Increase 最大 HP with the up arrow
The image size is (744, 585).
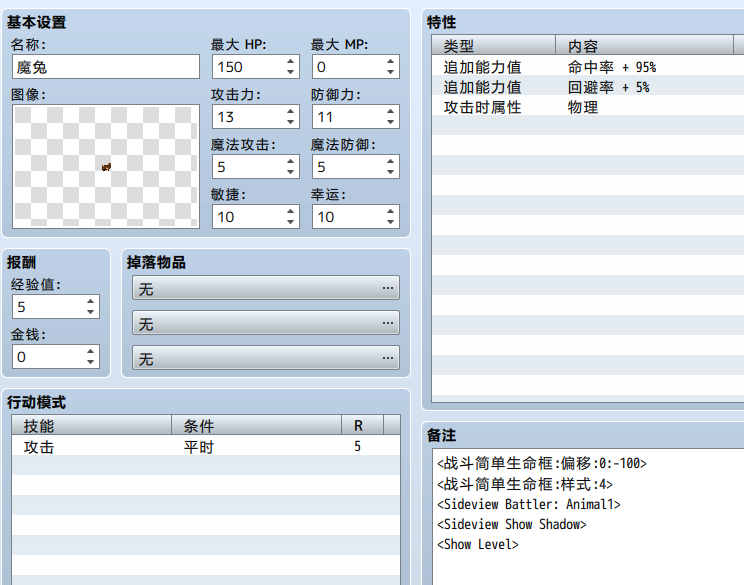pyautogui.click(x=290, y=61)
